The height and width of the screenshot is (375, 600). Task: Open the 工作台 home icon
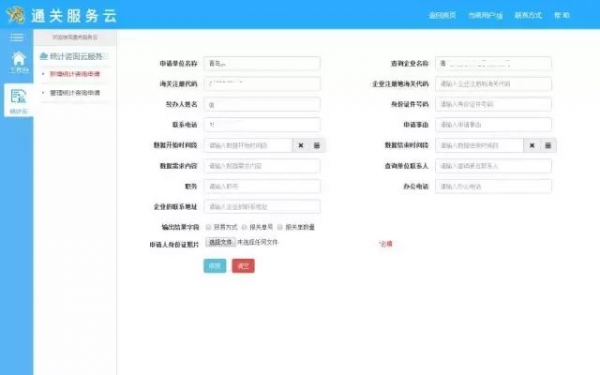click(x=19, y=62)
